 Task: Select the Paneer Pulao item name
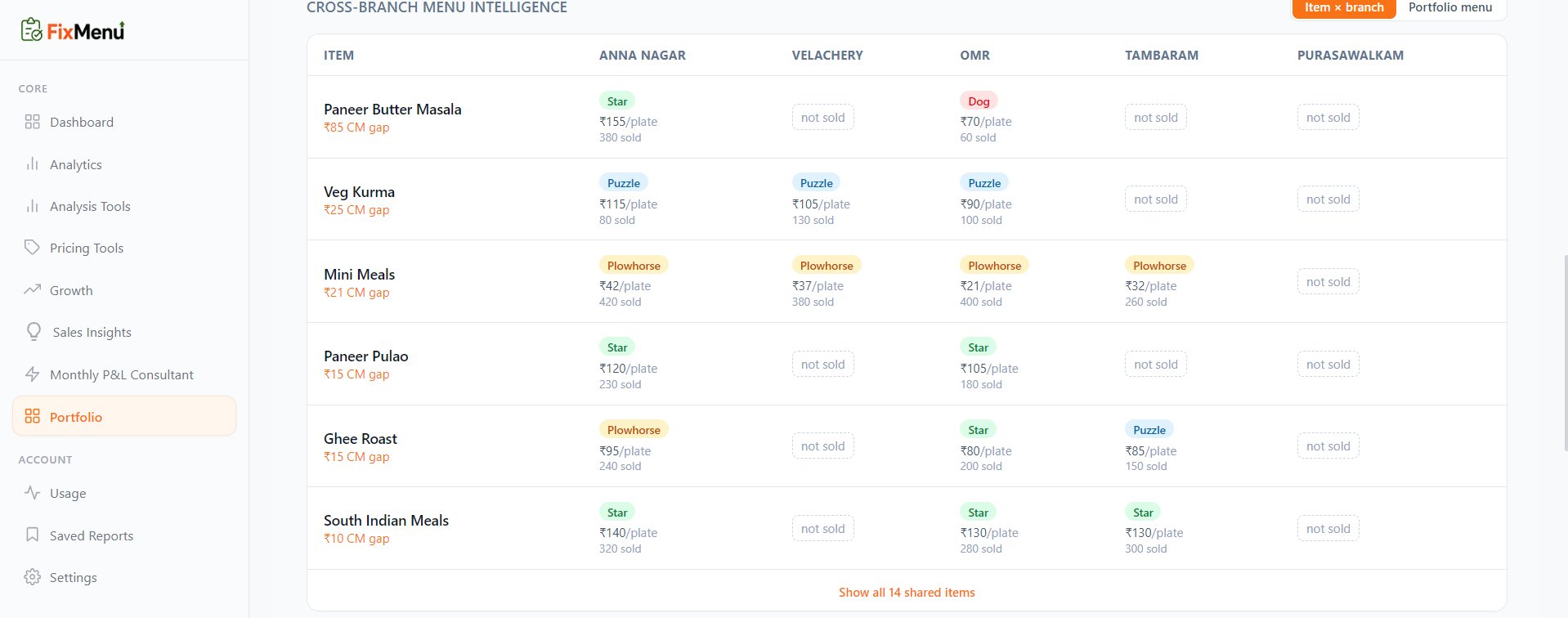[x=365, y=356]
